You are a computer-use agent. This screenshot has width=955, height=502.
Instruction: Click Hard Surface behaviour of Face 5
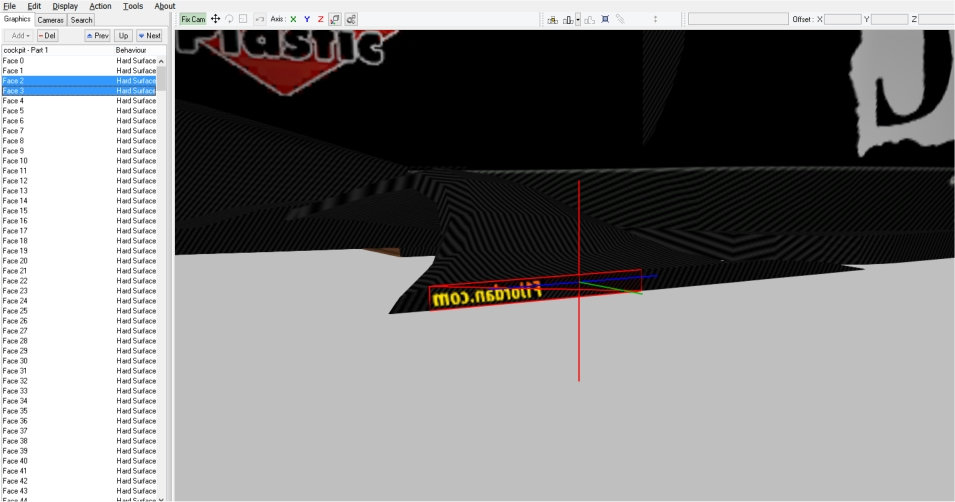(136, 111)
